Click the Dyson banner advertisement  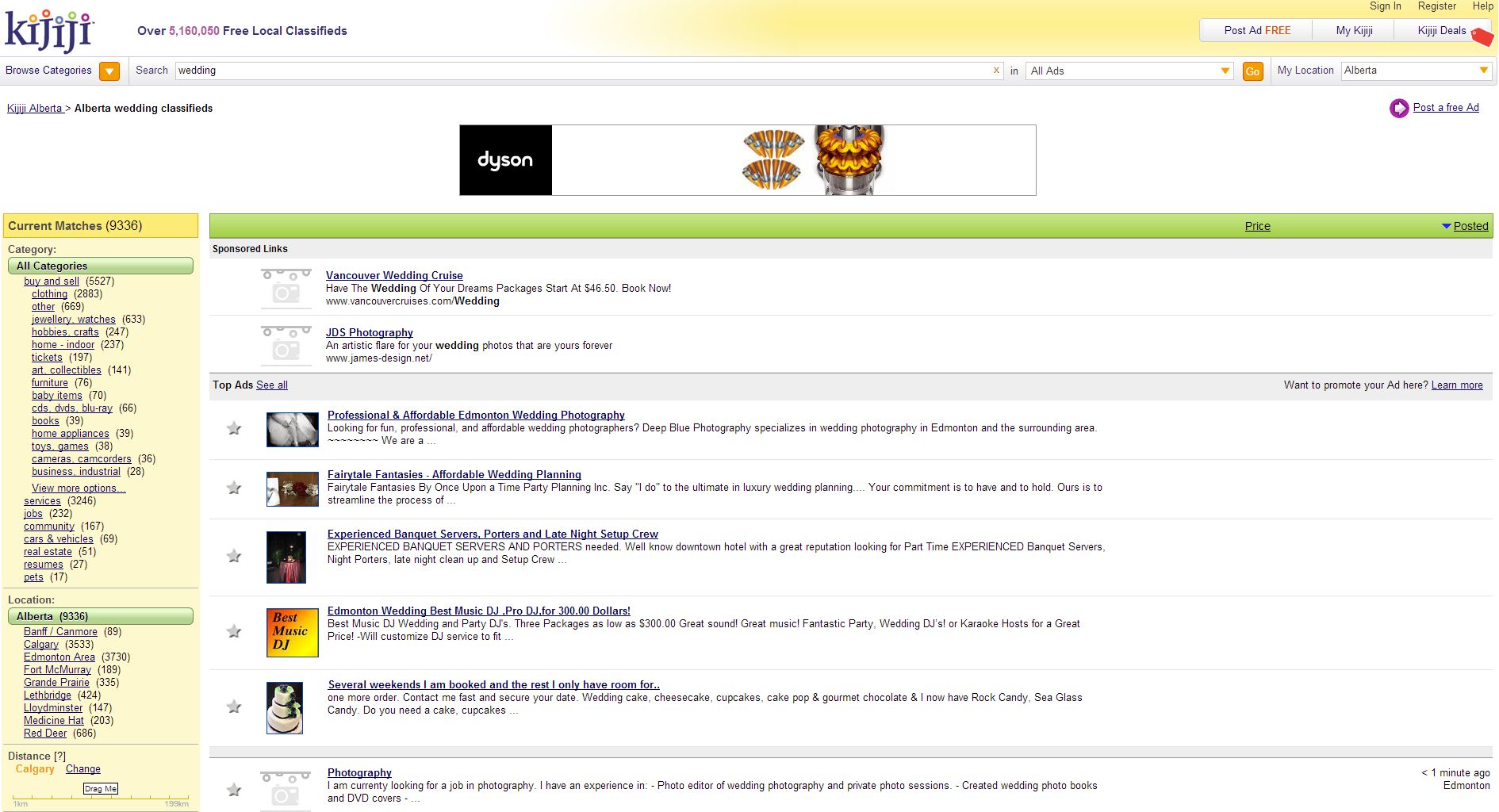(x=747, y=160)
